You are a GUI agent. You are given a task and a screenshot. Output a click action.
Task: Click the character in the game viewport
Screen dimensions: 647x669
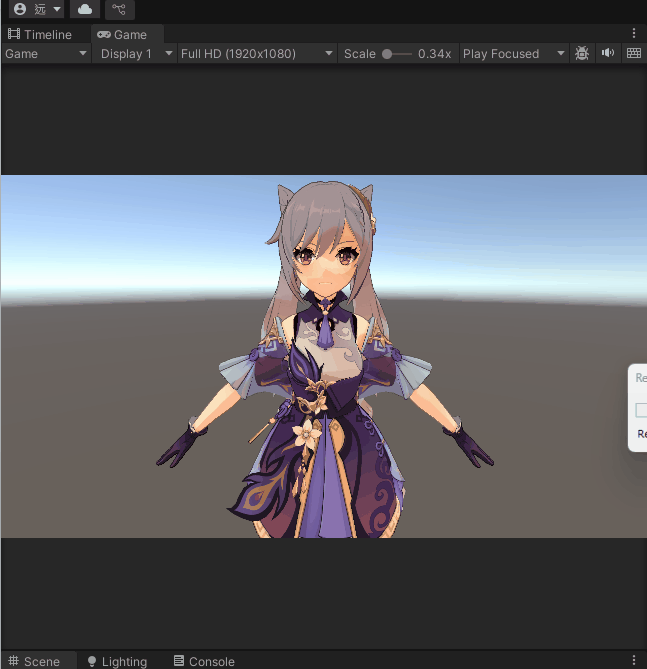(x=325, y=359)
